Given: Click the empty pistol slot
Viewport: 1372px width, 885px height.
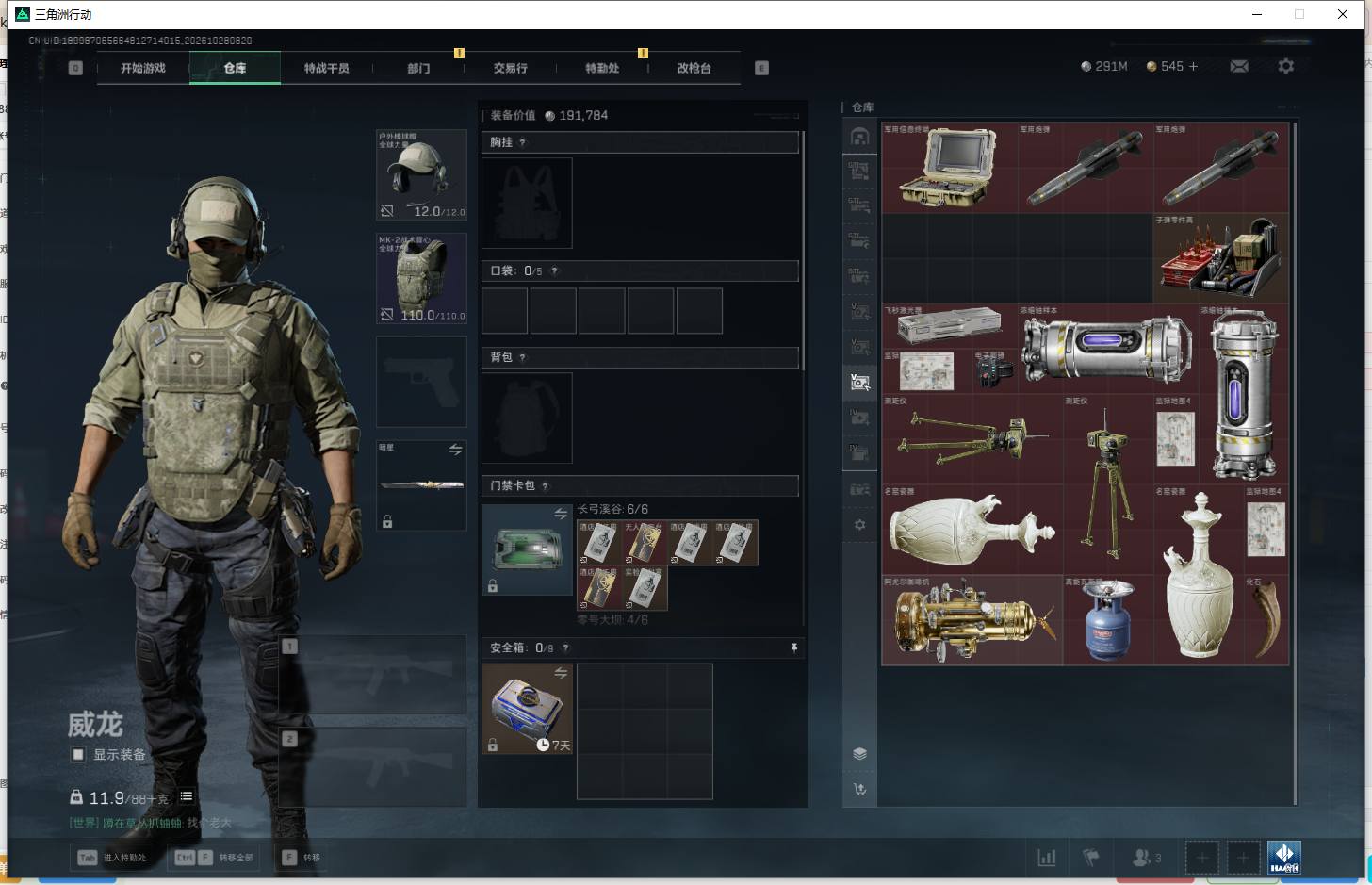Looking at the screenshot, I should point(421,382).
